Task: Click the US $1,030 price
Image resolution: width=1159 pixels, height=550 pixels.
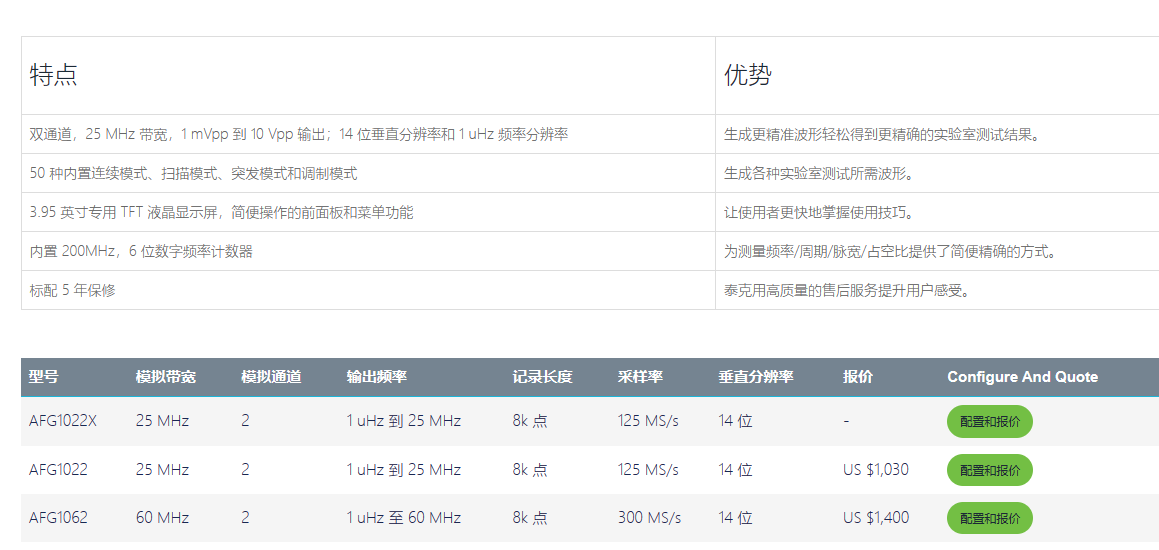Action: point(875,470)
